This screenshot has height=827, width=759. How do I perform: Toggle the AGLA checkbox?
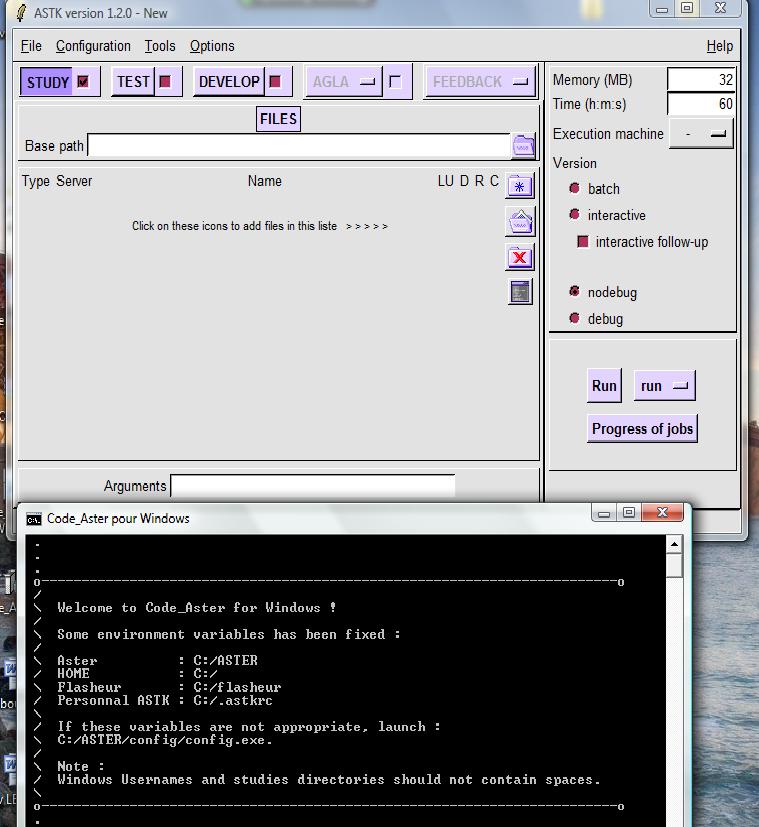click(x=395, y=82)
